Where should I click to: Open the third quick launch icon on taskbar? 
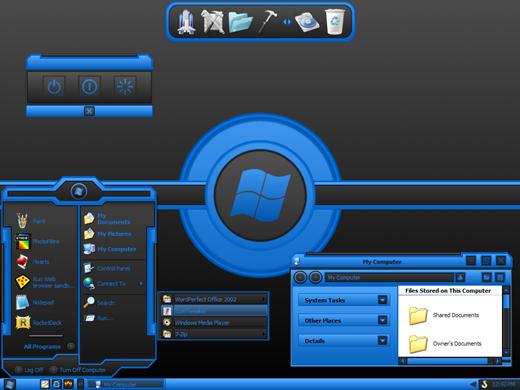coord(68,384)
